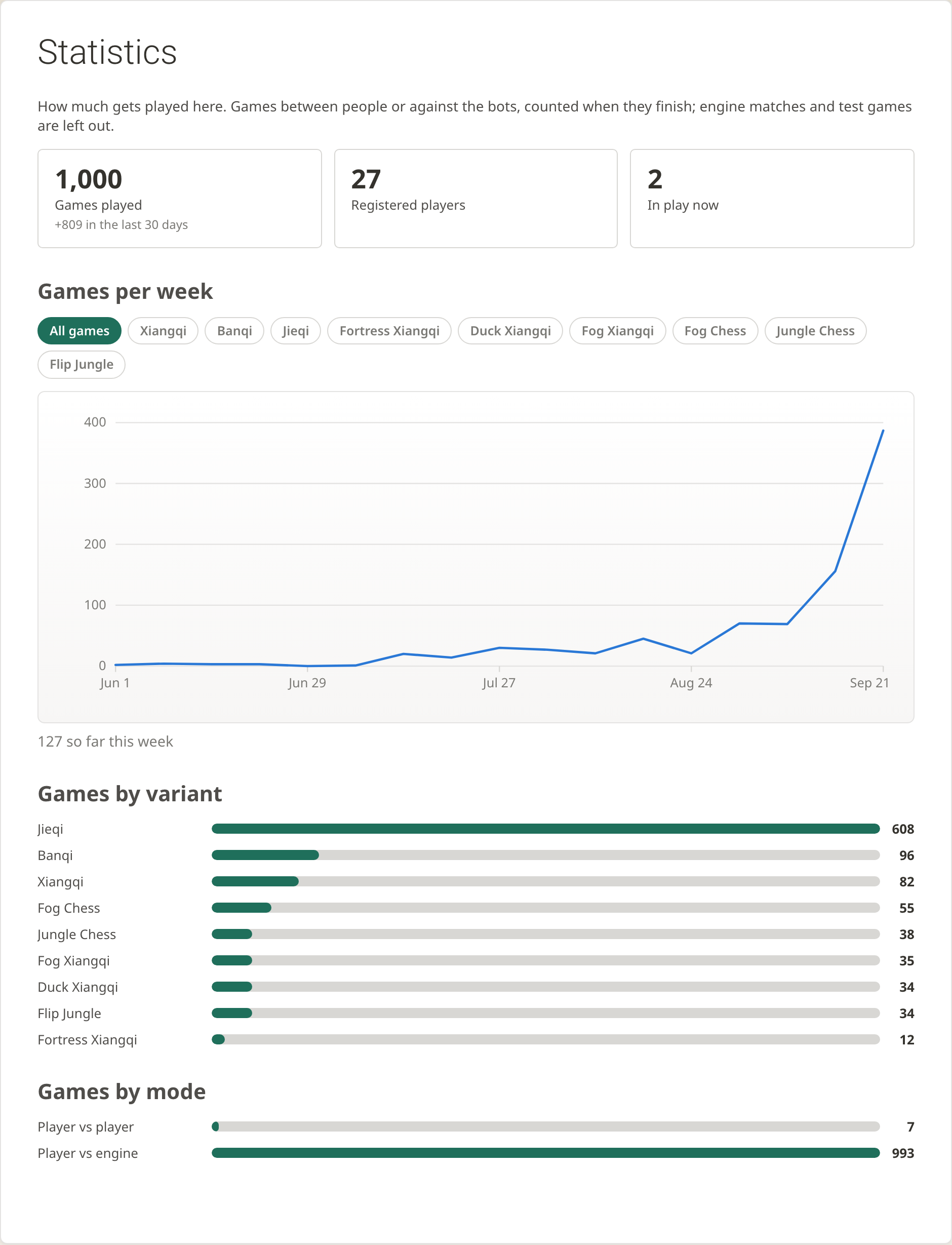This screenshot has height=1245, width=952.
Task: Click the '993' Player vs engine count
Action: tap(903, 1153)
